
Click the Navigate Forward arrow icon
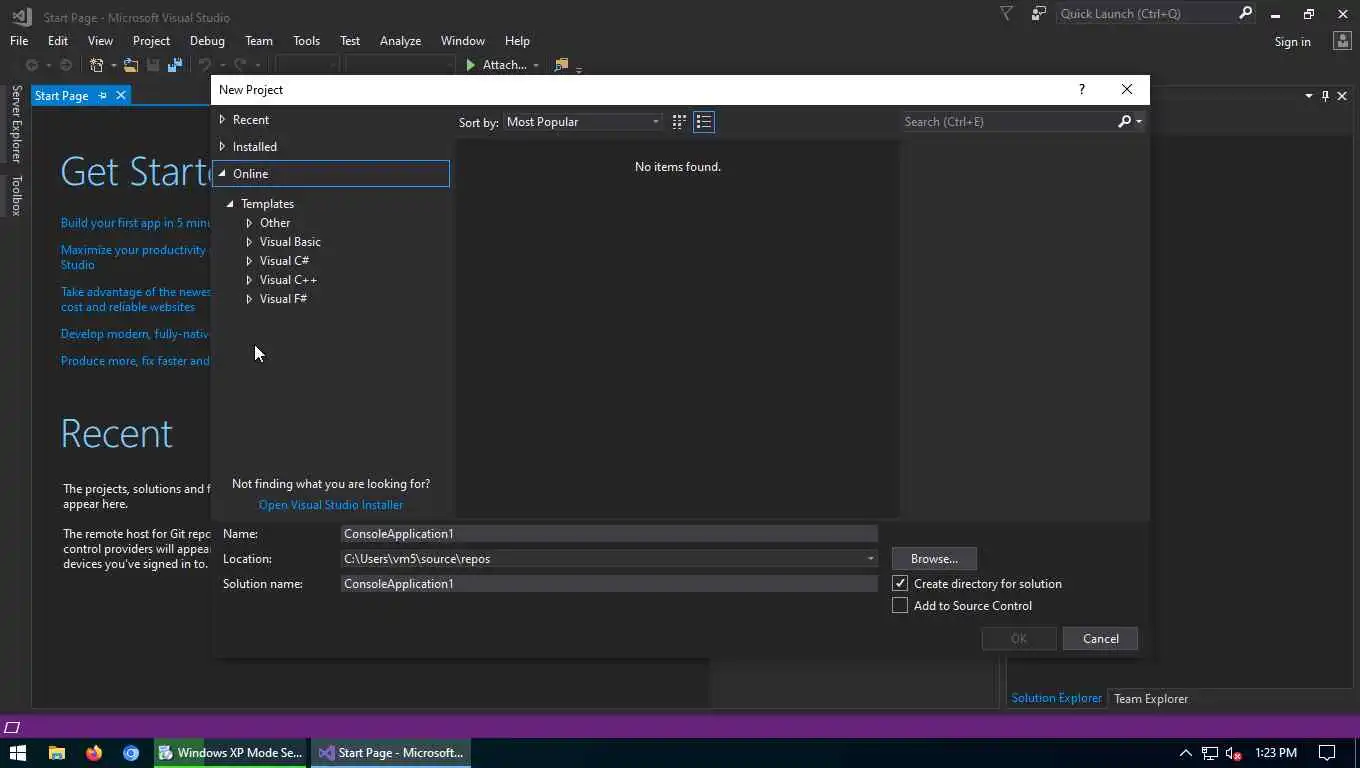coord(66,65)
